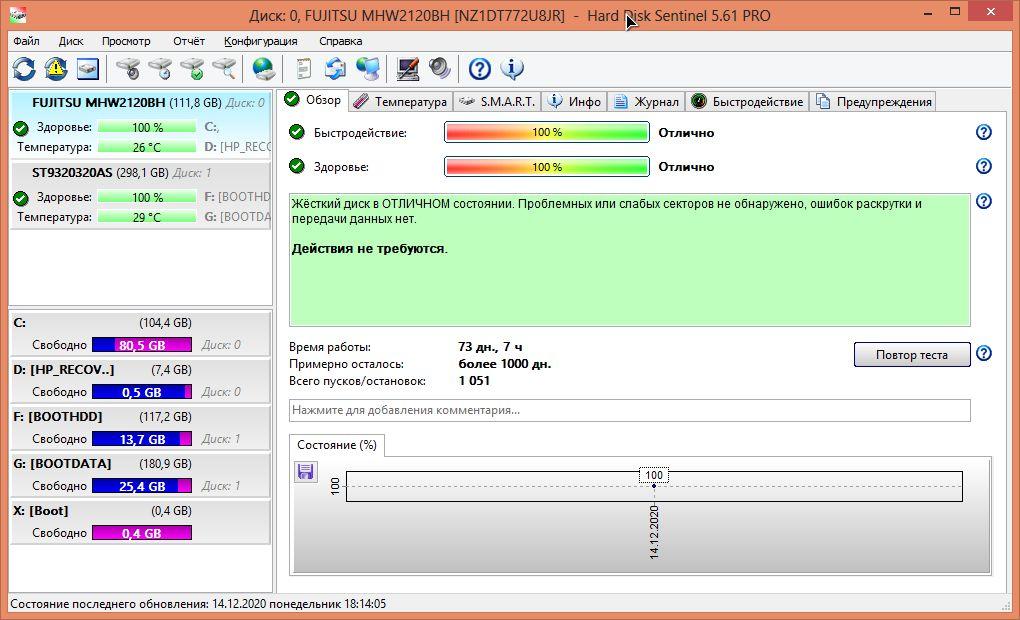
Task: Click the hard disk with clock icon
Action: tap(161, 68)
